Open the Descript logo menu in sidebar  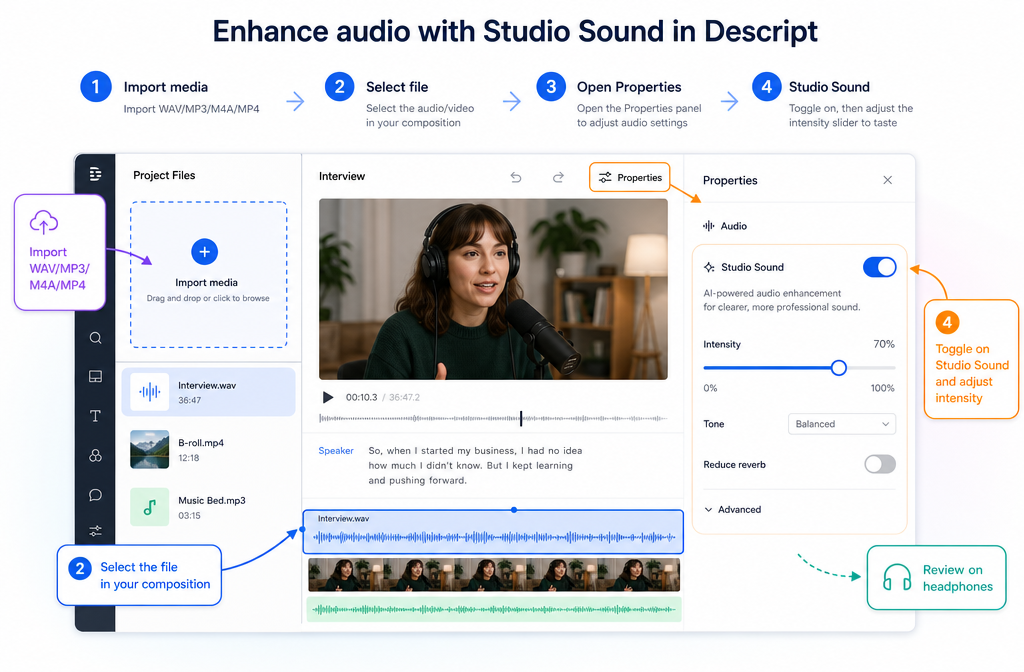click(95, 174)
